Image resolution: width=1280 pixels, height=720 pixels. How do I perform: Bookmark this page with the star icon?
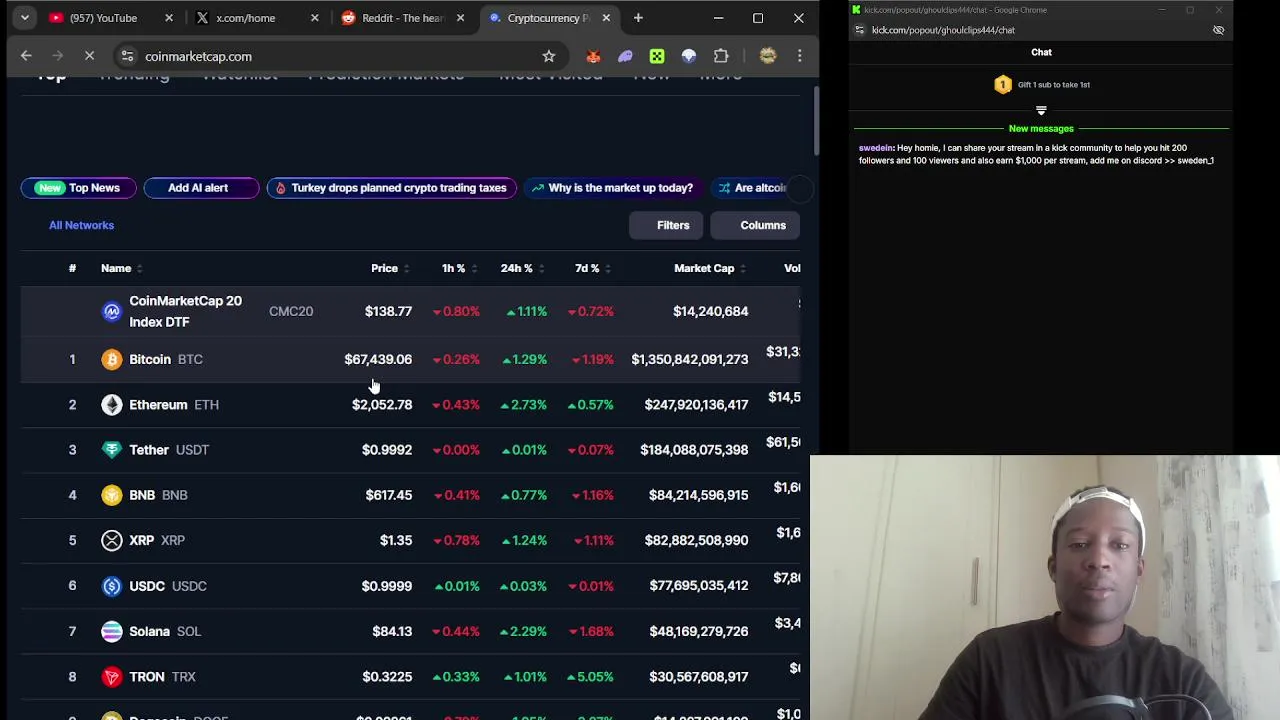[549, 56]
